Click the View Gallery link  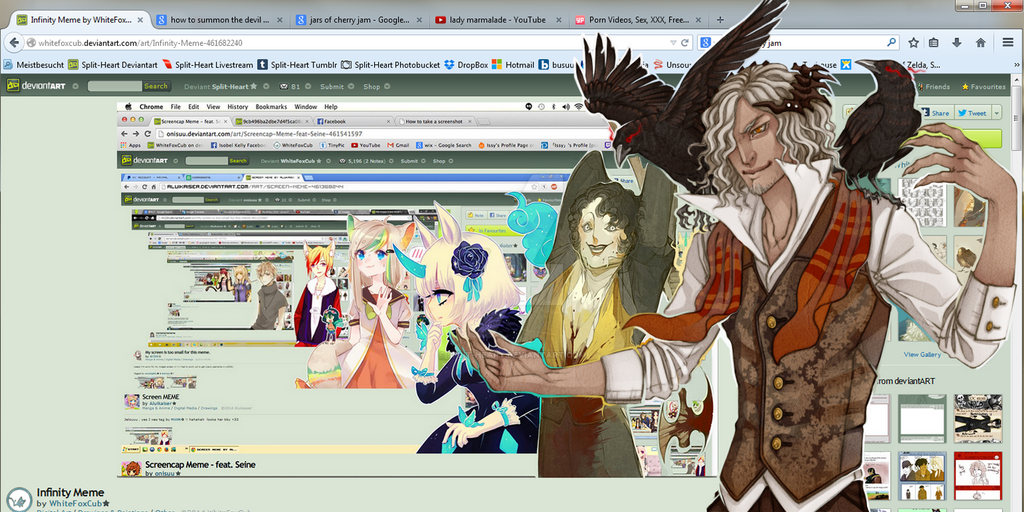[x=922, y=355]
